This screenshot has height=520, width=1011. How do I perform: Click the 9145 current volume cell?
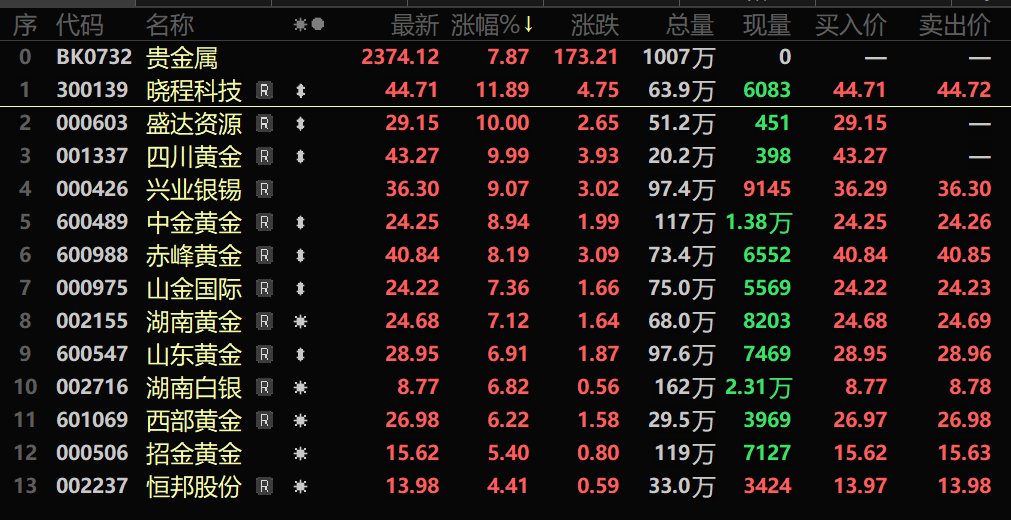pos(767,189)
